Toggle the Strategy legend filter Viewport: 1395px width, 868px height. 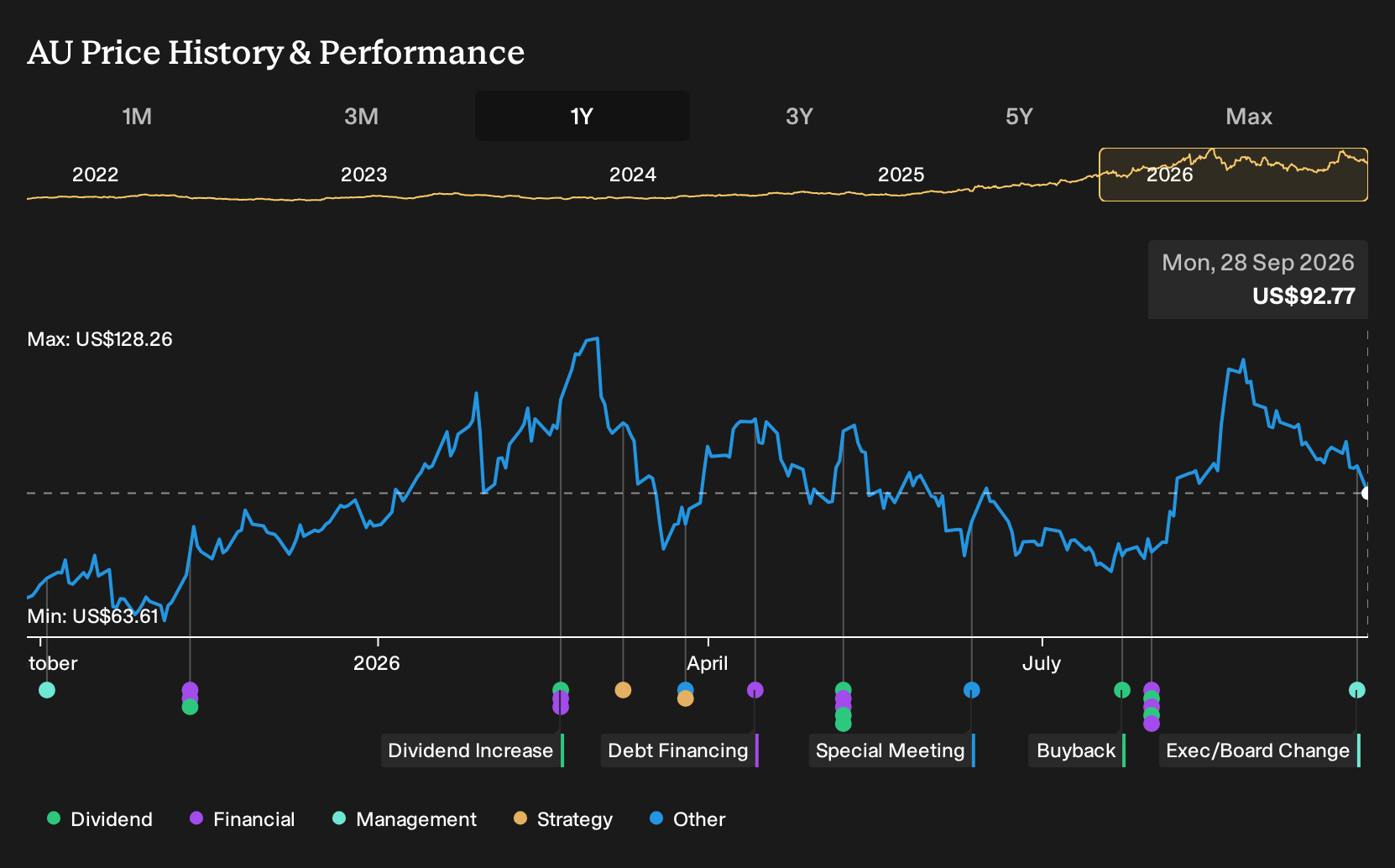563,819
